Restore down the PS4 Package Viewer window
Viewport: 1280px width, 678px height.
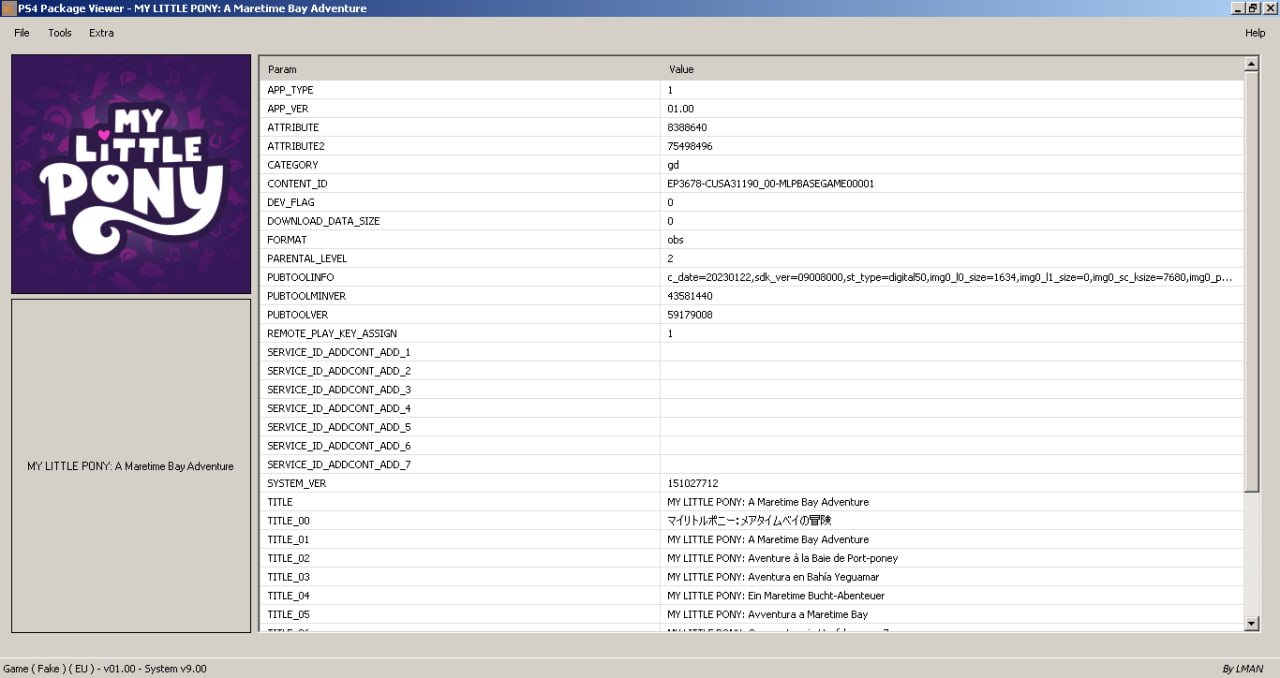1252,8
